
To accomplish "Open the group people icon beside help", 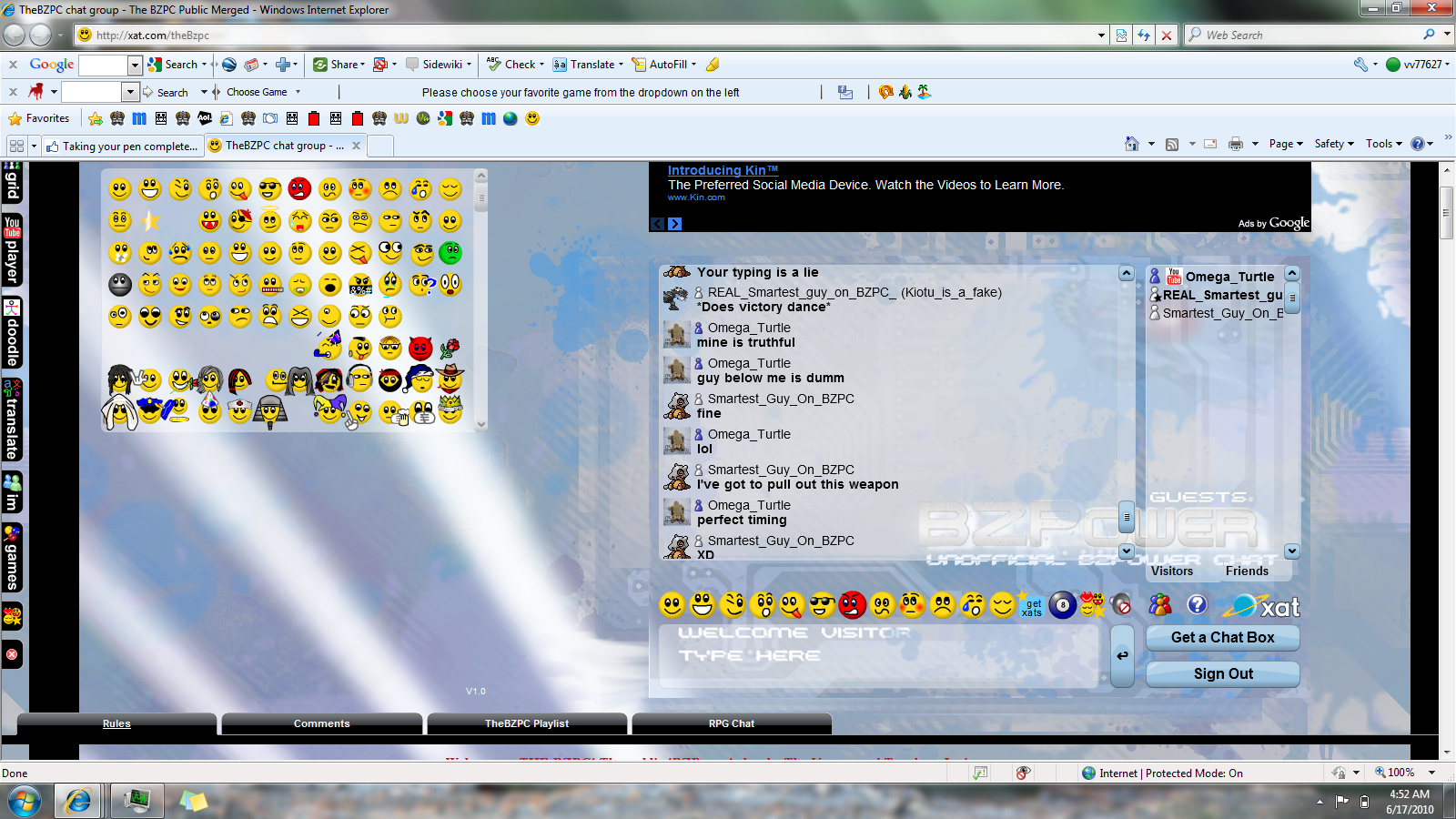I will [x=1160, y=604].
